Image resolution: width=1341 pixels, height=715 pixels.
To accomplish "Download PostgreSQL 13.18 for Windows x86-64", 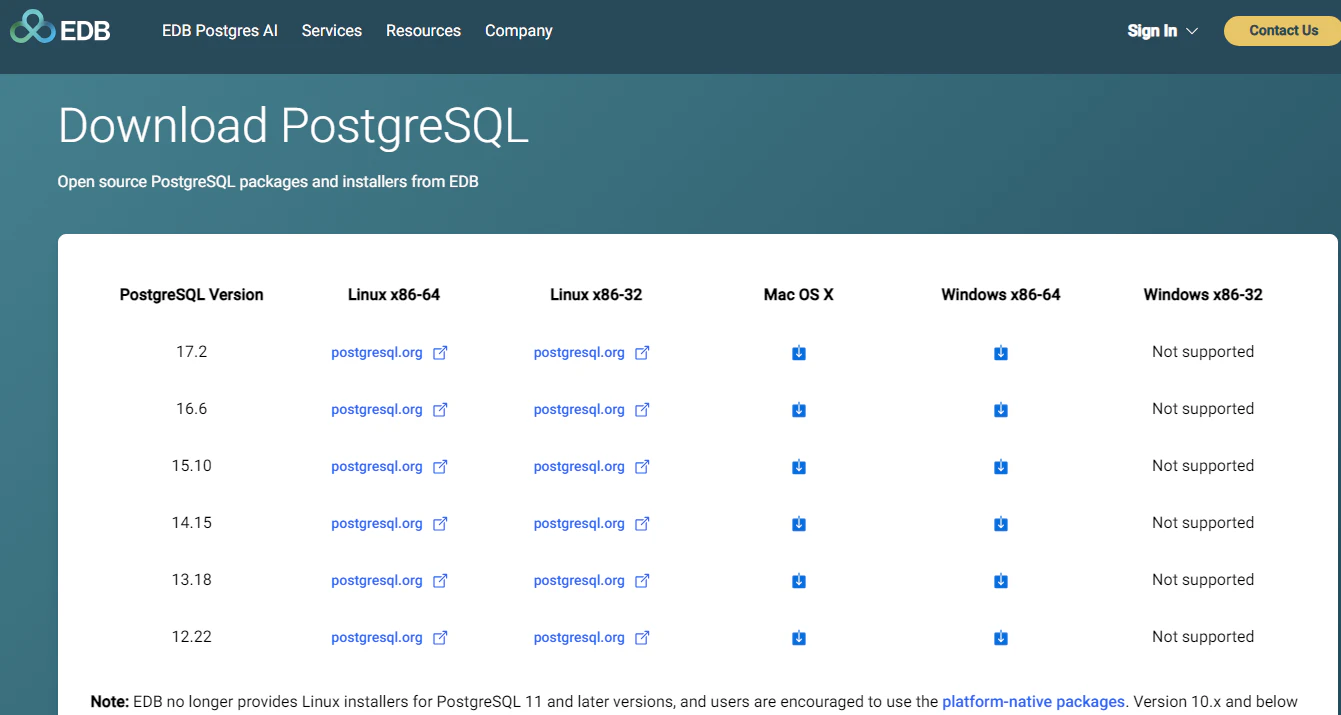I will 1001,581.
